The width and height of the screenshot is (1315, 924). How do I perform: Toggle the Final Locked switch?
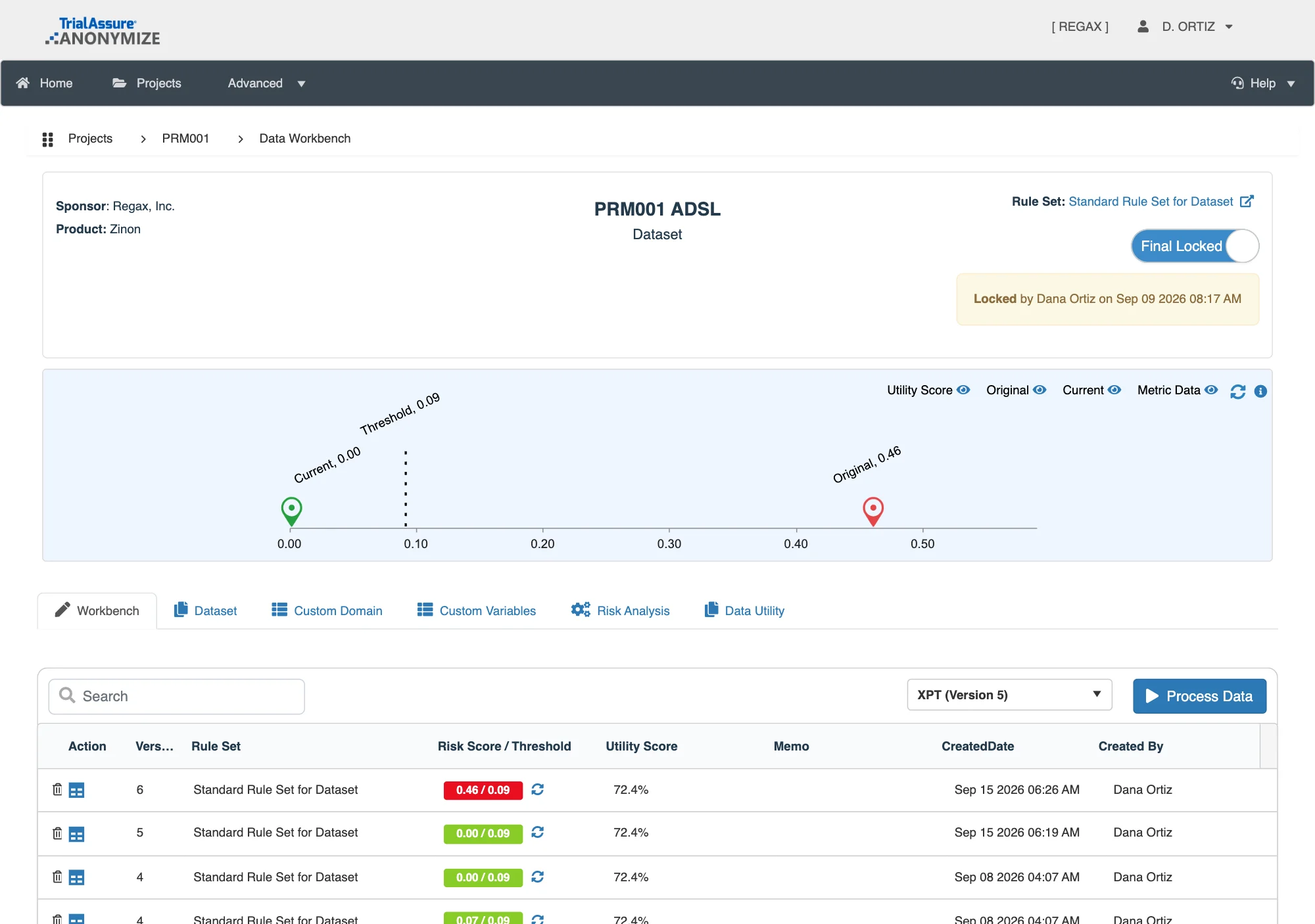click(1195, 246)
